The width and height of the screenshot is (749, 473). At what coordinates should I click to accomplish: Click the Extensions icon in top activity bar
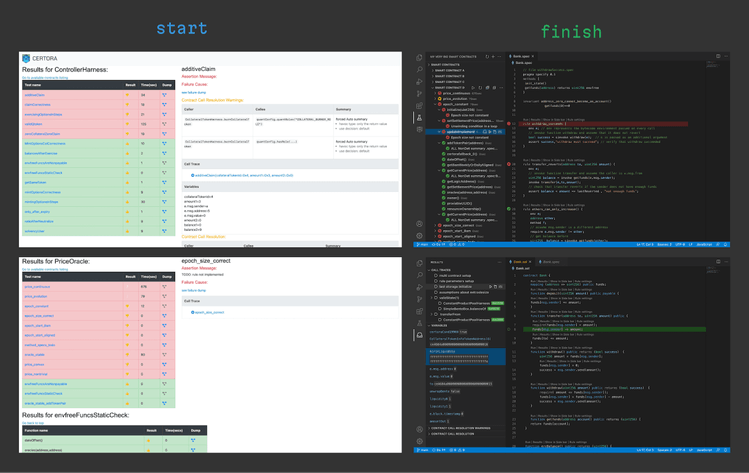[419, 106]
